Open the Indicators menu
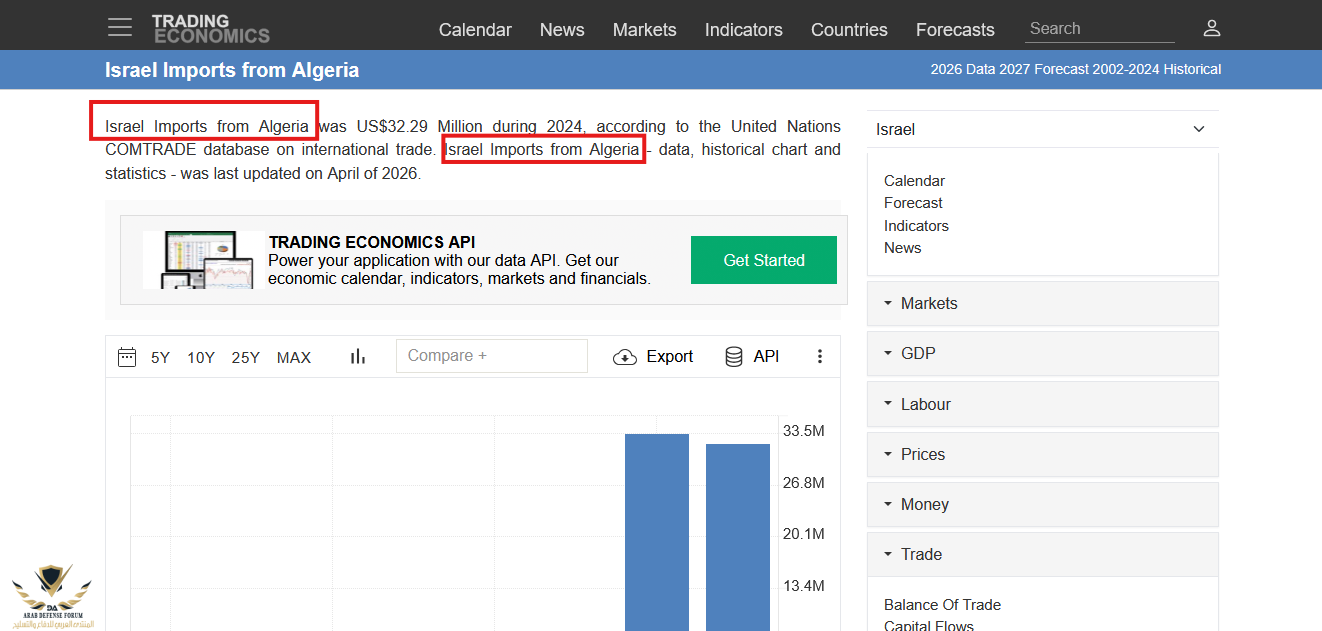1322x631 pixels. pos(744,30)
